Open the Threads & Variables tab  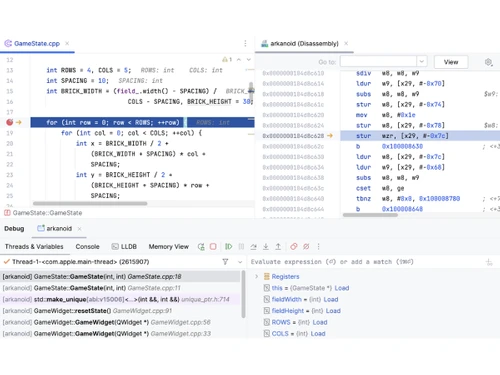pos(34,247)
